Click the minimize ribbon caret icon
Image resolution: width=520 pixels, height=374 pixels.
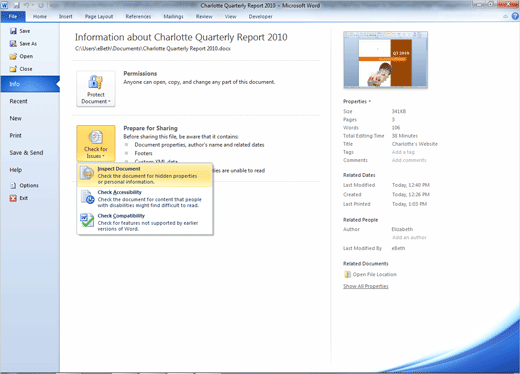point(506,16)
